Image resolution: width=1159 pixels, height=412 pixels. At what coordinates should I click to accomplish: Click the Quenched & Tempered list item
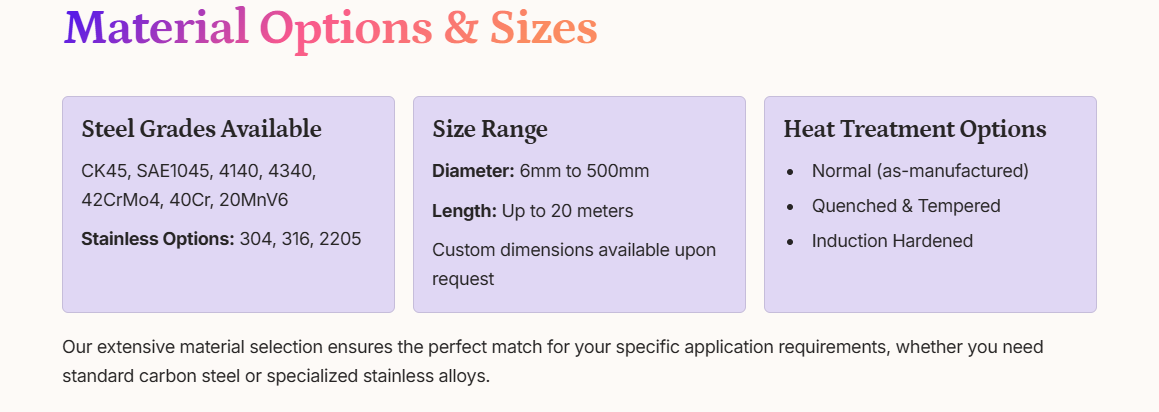pyautogui.click(x=905, y=206)
